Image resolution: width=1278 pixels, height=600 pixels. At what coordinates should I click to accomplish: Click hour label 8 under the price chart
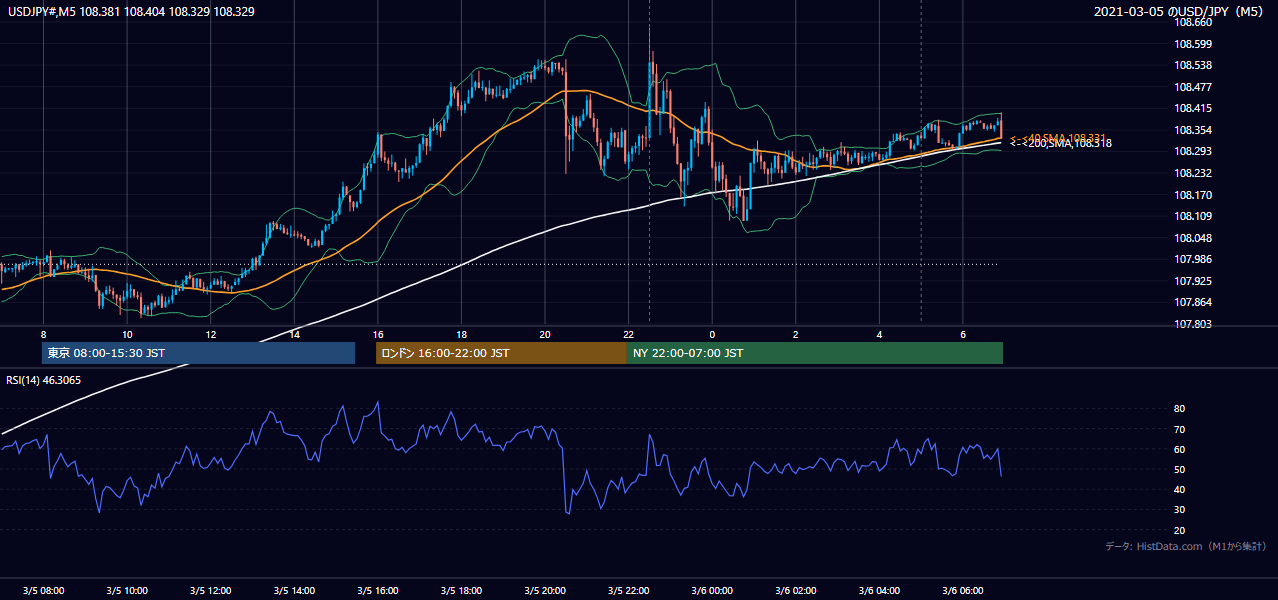[43, 334]
